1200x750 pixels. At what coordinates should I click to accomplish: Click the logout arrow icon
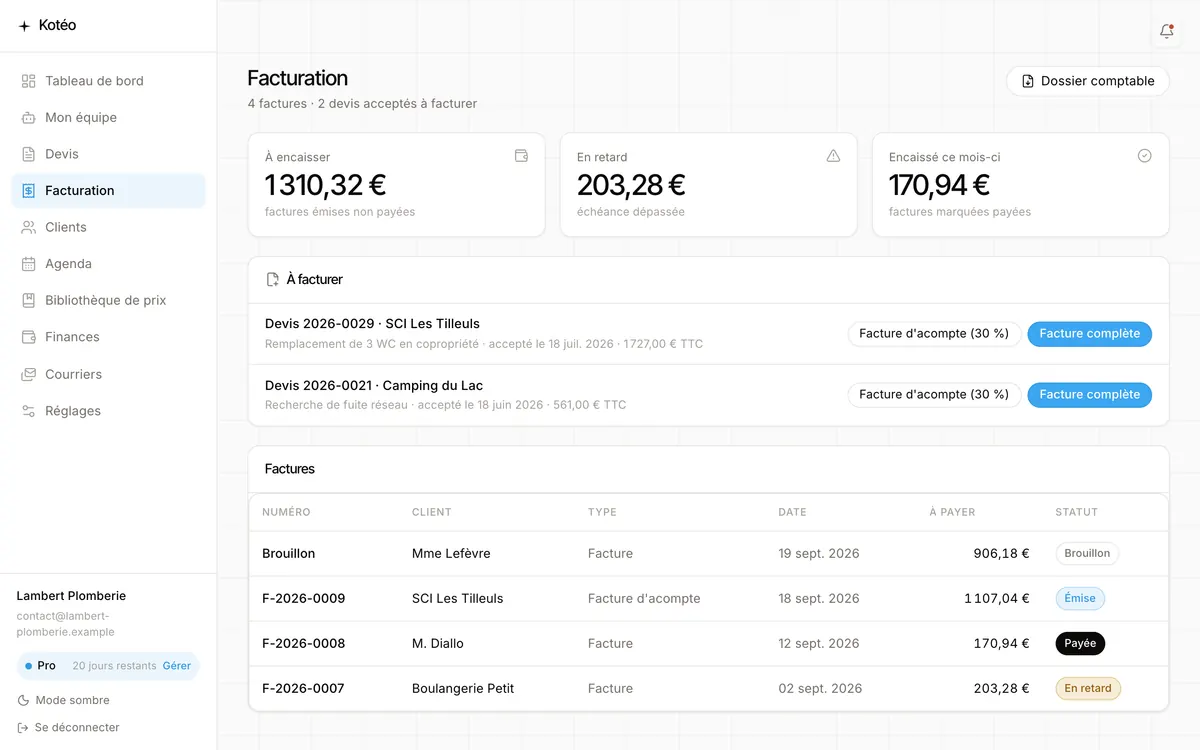(23, 728)
